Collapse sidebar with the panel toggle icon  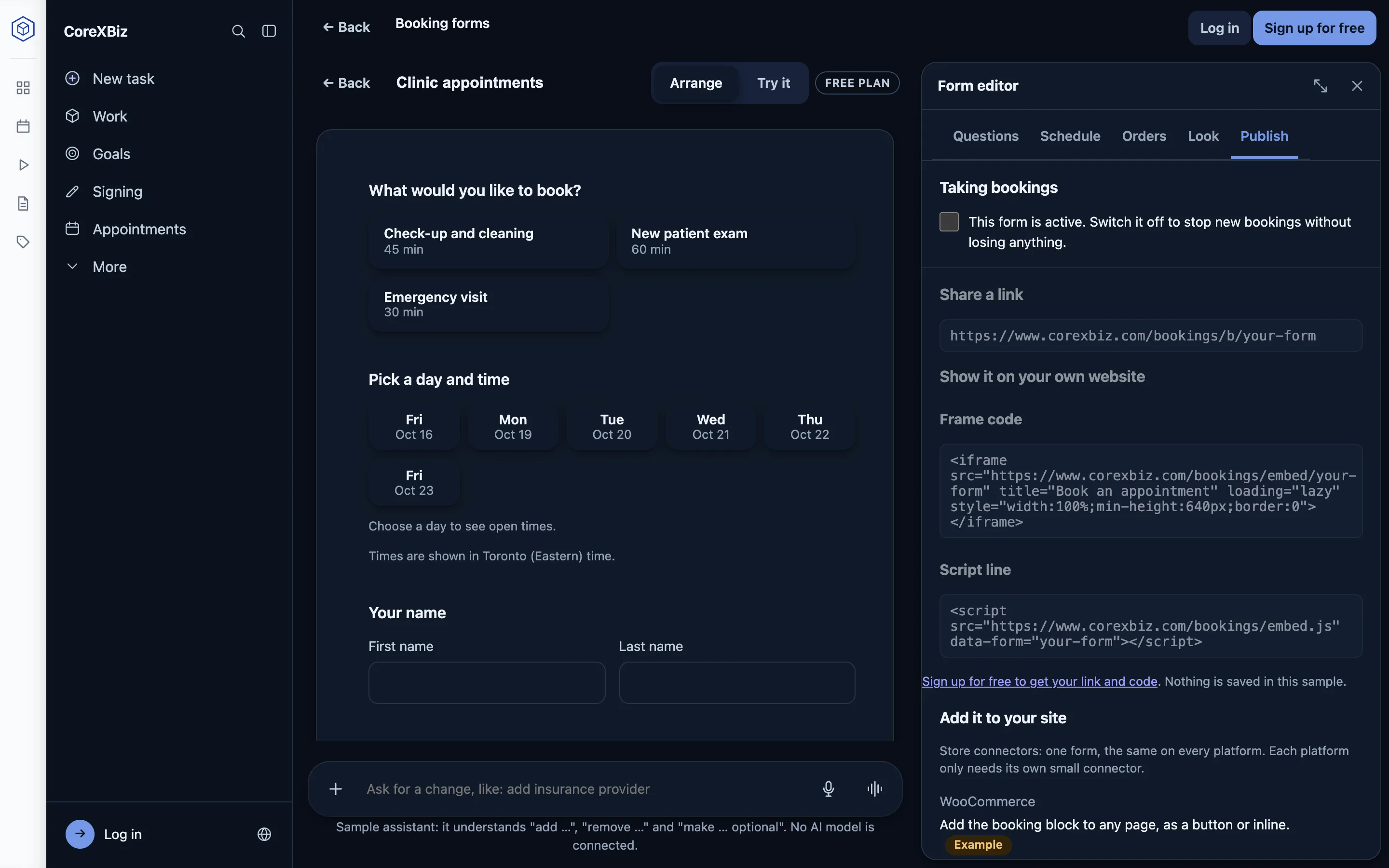click(x=269, y=31)
